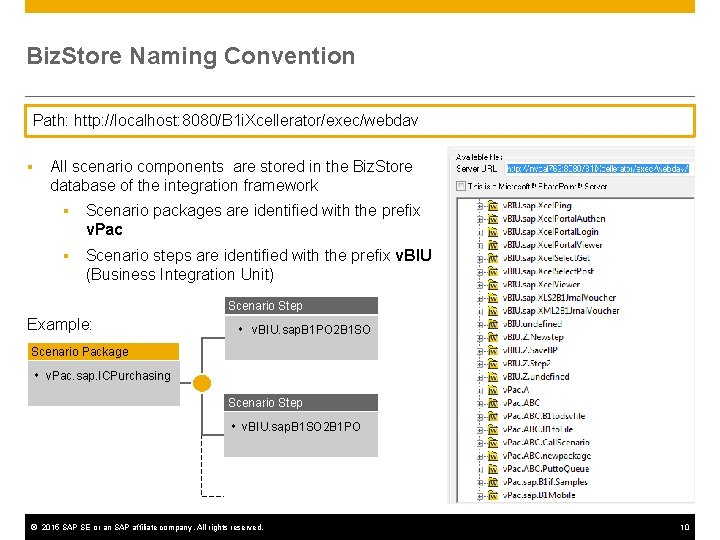Click the folder icon beside vBIU.sap.XcelPing
The height and width of the screenshot is (540, 720).
point(493,206)
